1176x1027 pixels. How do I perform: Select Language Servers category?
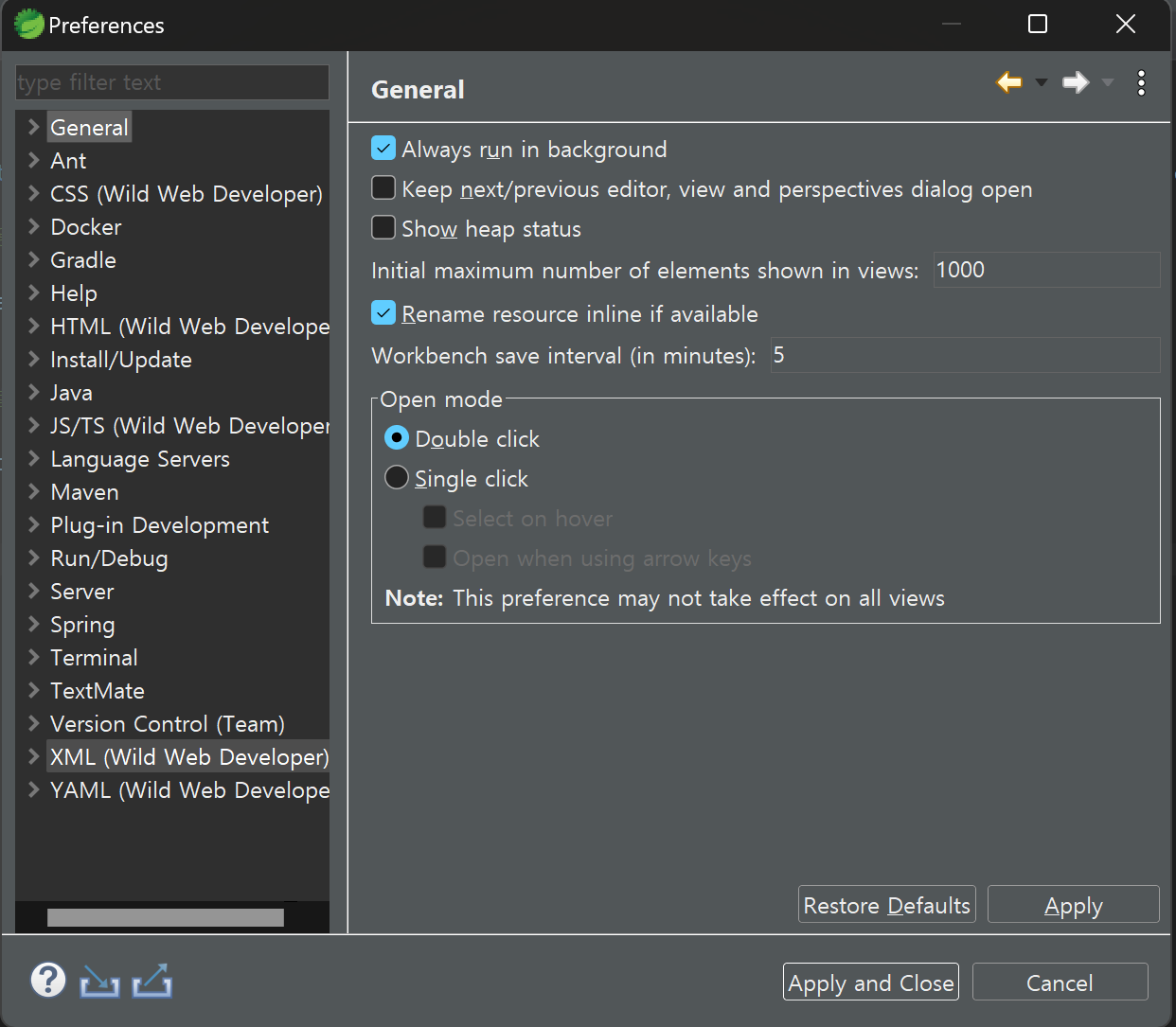[x=140, y=459]
